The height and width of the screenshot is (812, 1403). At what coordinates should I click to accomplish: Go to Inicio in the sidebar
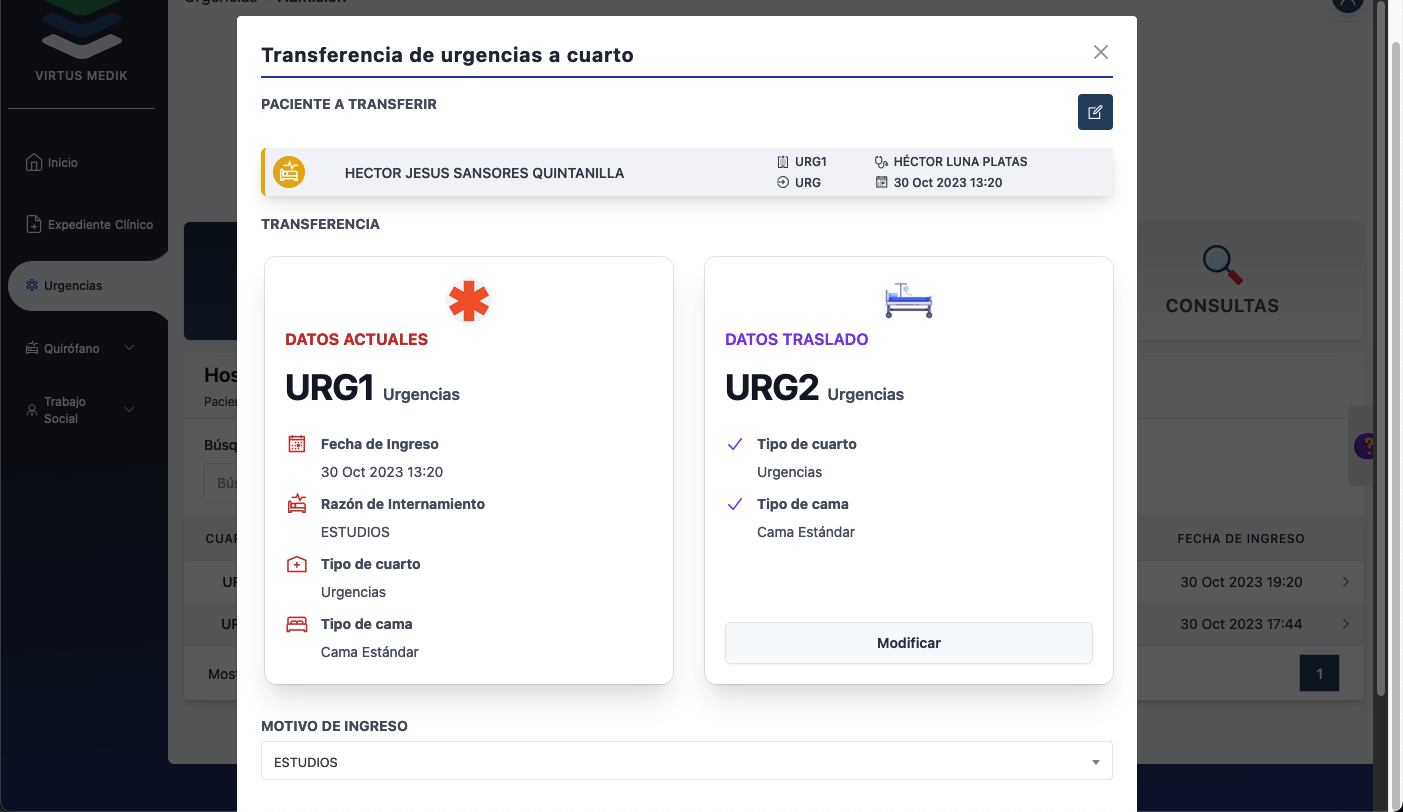pos(62,162)
